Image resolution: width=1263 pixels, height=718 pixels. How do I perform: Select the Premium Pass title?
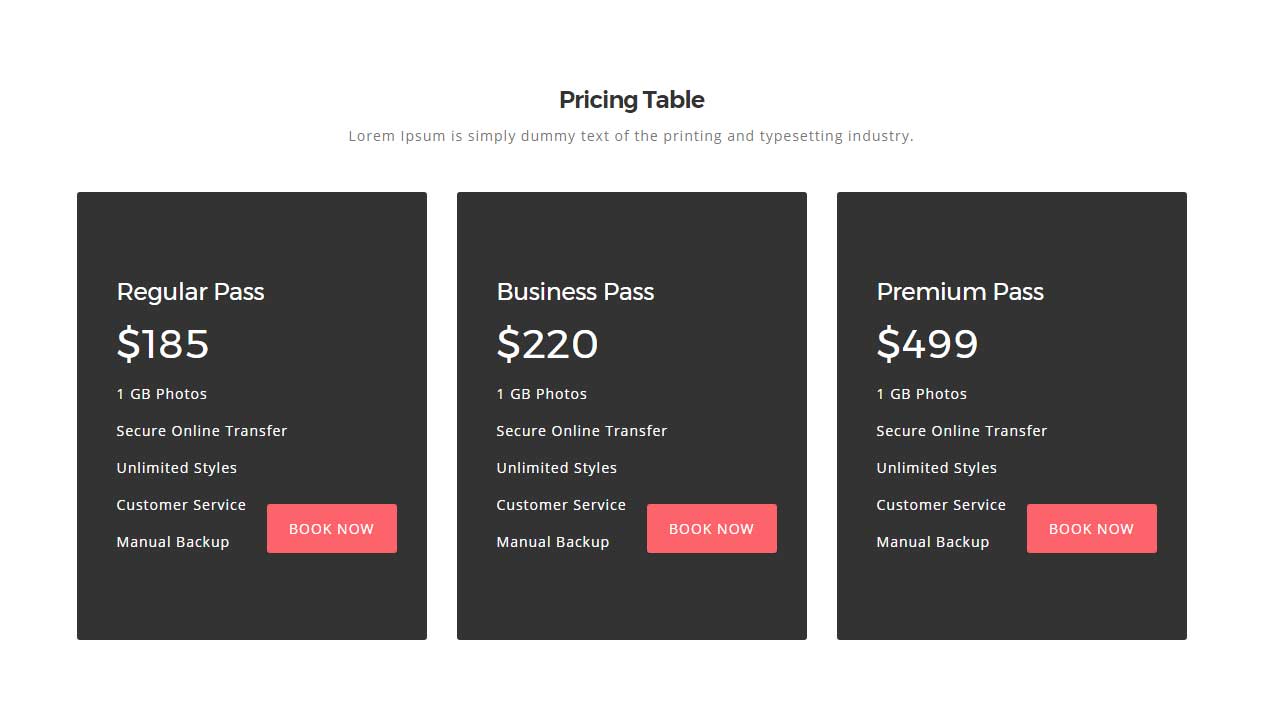(960, 292)
